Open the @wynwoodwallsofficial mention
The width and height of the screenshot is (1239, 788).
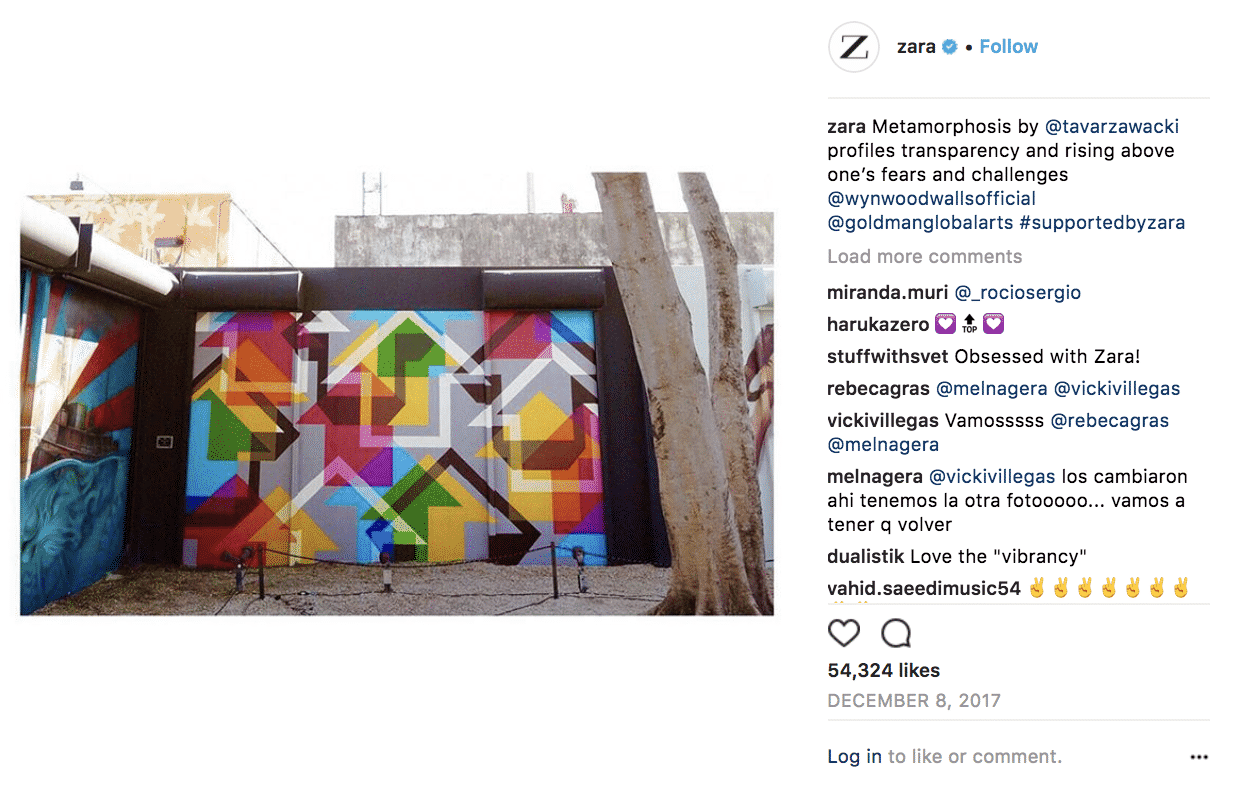pyautogui.click(x=932, y=199)
